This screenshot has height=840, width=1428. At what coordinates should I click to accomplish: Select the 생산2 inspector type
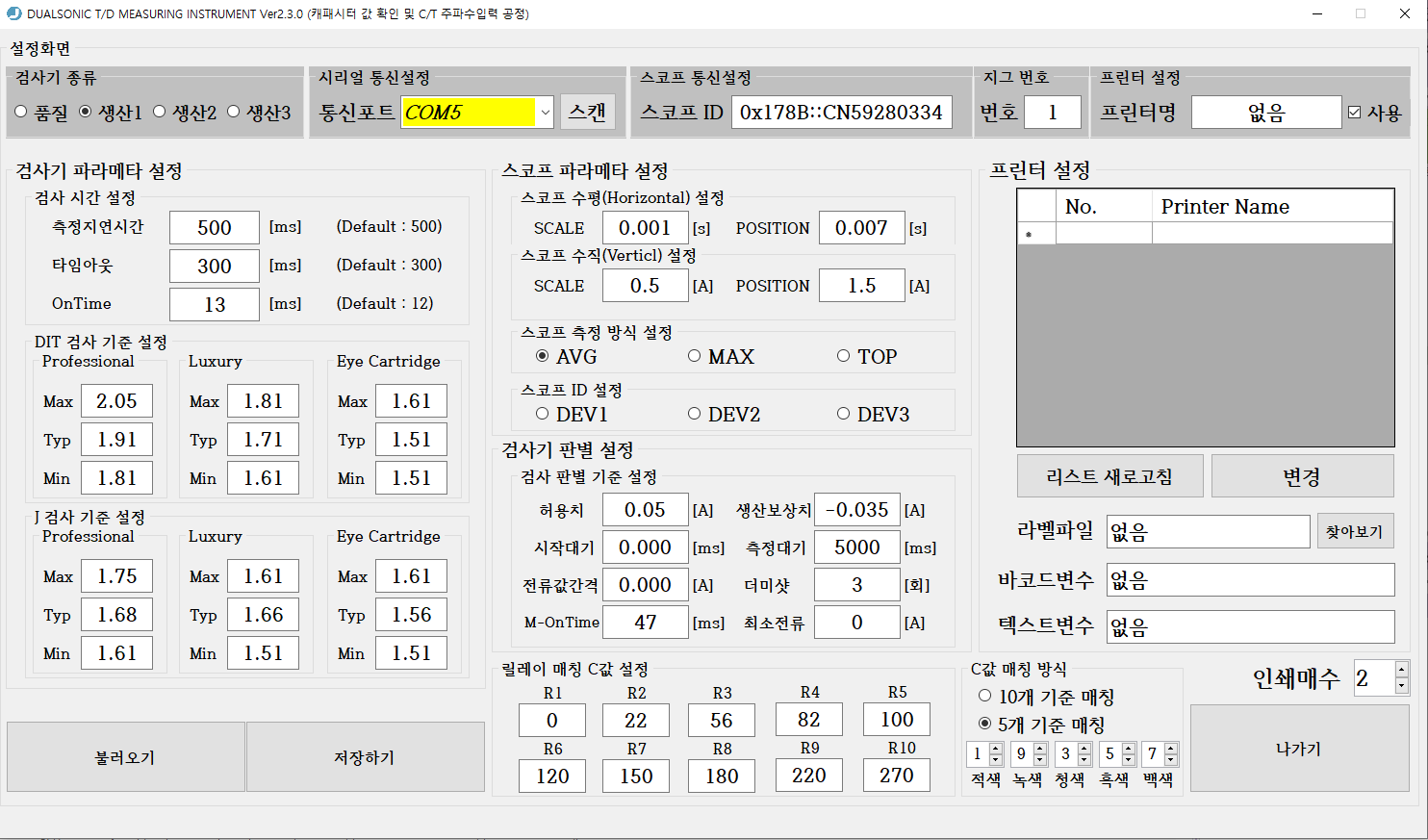pos(158,111)
